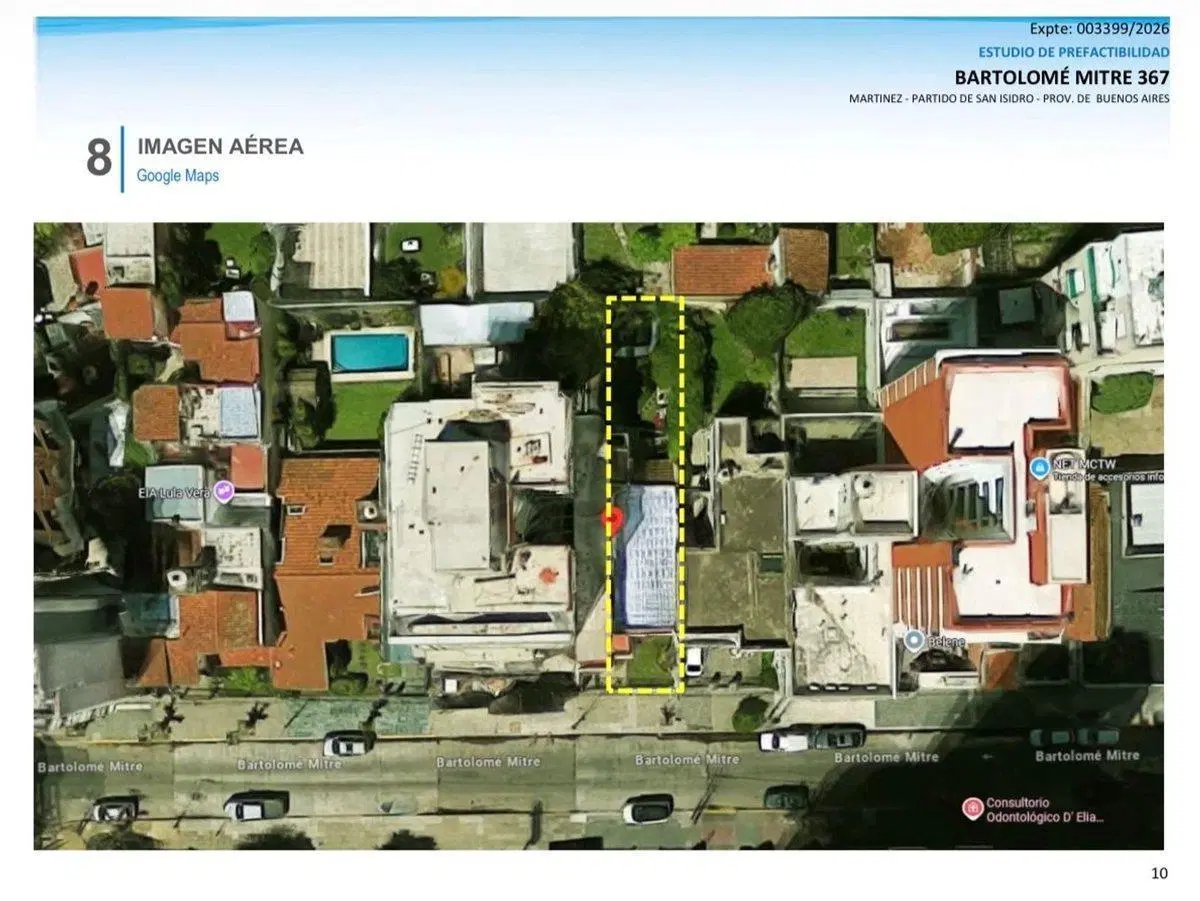
Task: Click the Expte: 003399/2026 header text
Action: [1099, 28]
